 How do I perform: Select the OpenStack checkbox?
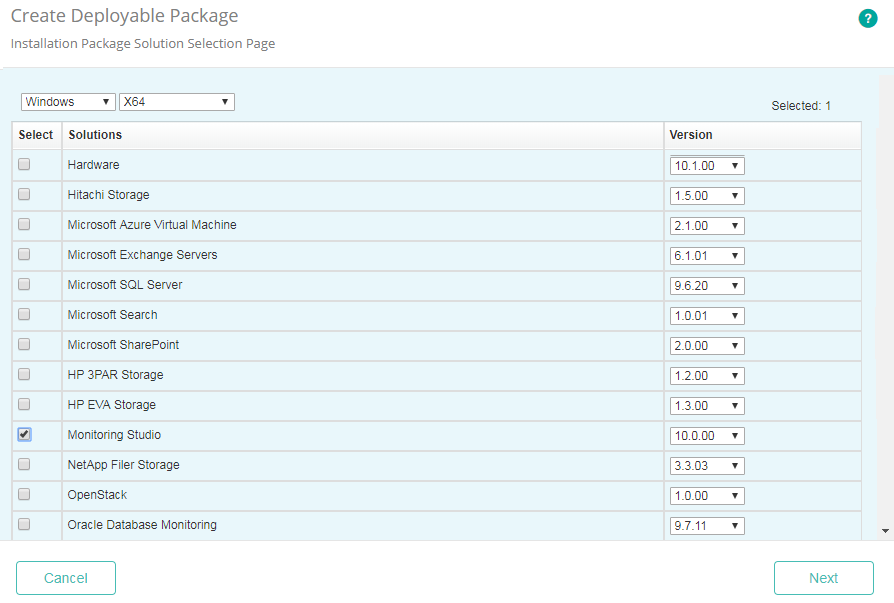pyautogui.click(x=23, y=494)
